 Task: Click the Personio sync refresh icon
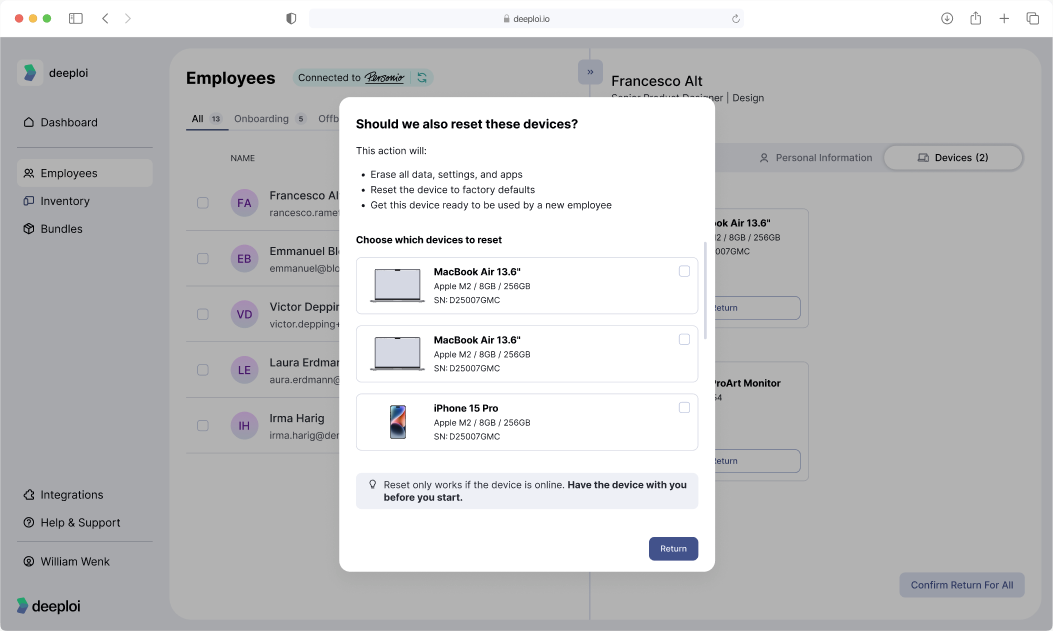422,77
